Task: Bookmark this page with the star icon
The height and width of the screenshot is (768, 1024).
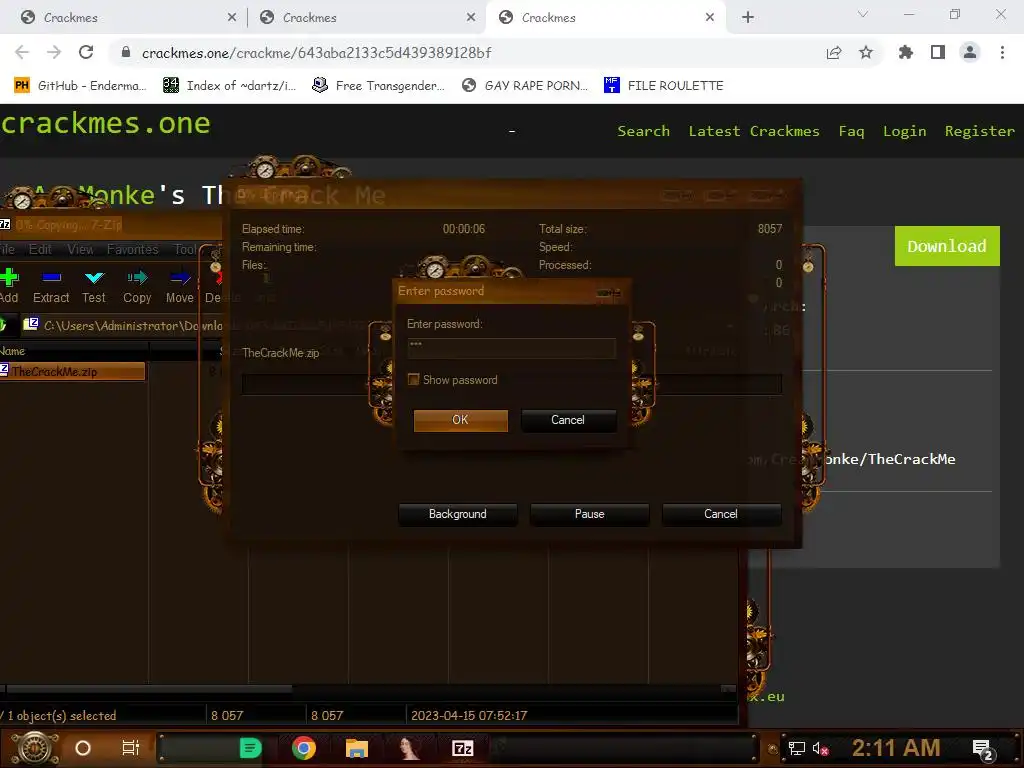Action: coord(866,52)
